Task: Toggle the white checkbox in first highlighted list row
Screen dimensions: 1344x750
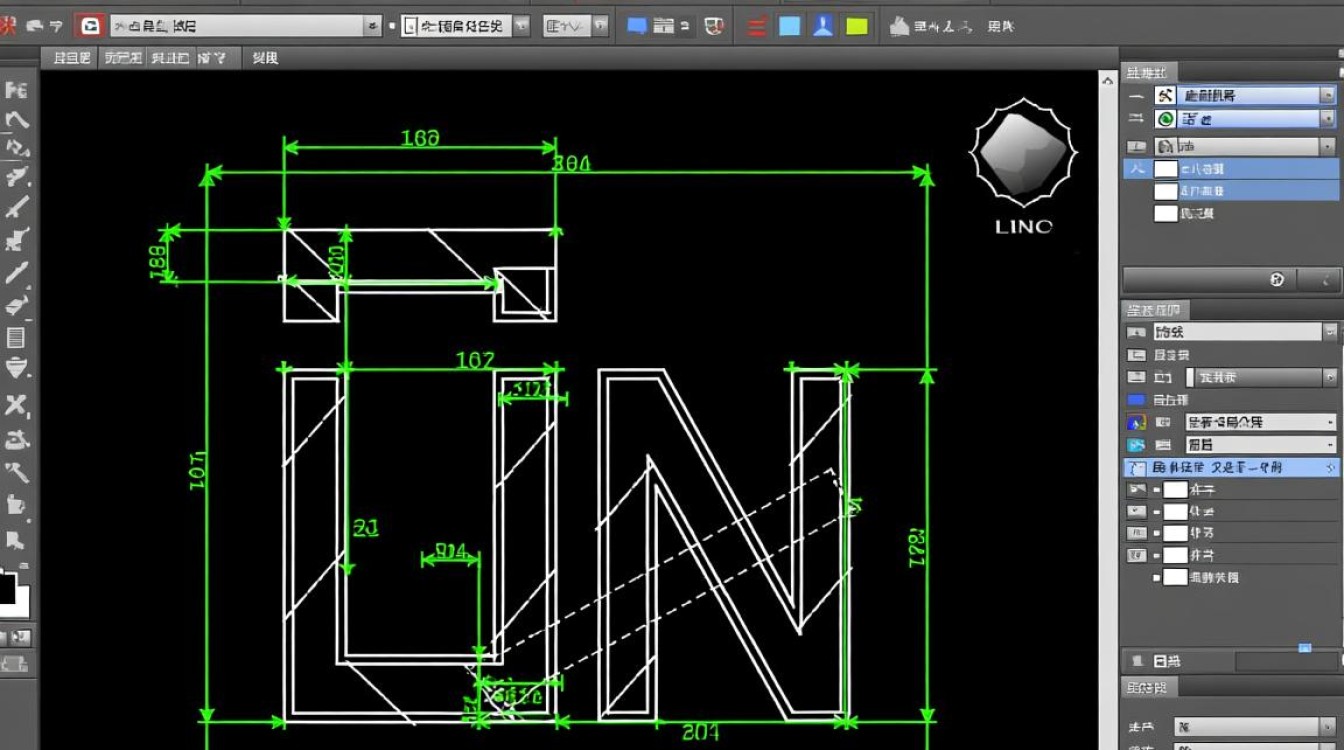Action: (1165, 169)
